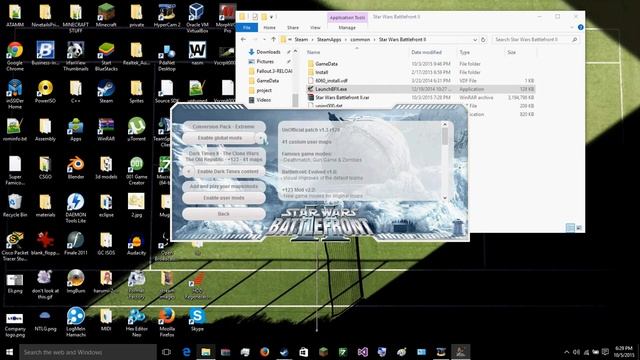640x360 pixels.
Task: Toggle the Enable global mods switch knob
Action: pos(260,138)
